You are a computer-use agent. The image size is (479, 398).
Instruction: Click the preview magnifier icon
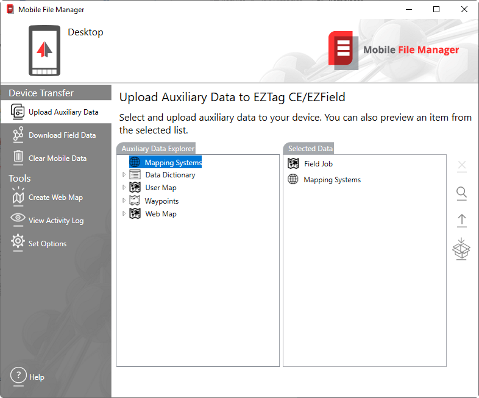point(462,193)
